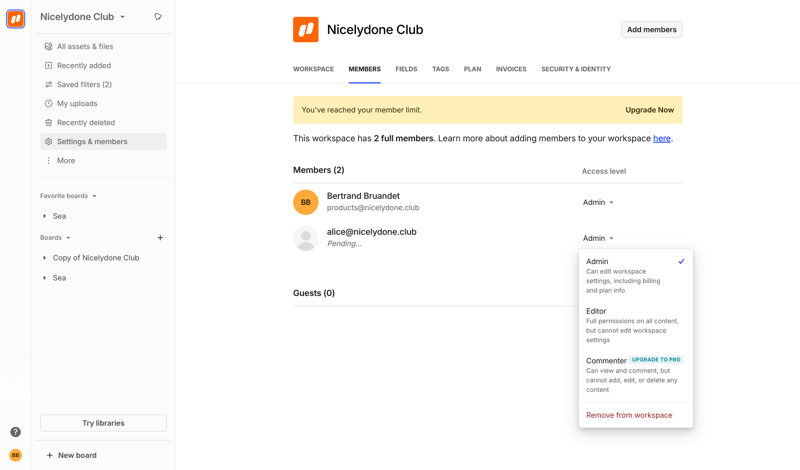The height and width of the screenshot is (470, 800).
Task: Switch to the Invoices tab
Action: click(510, 69)
